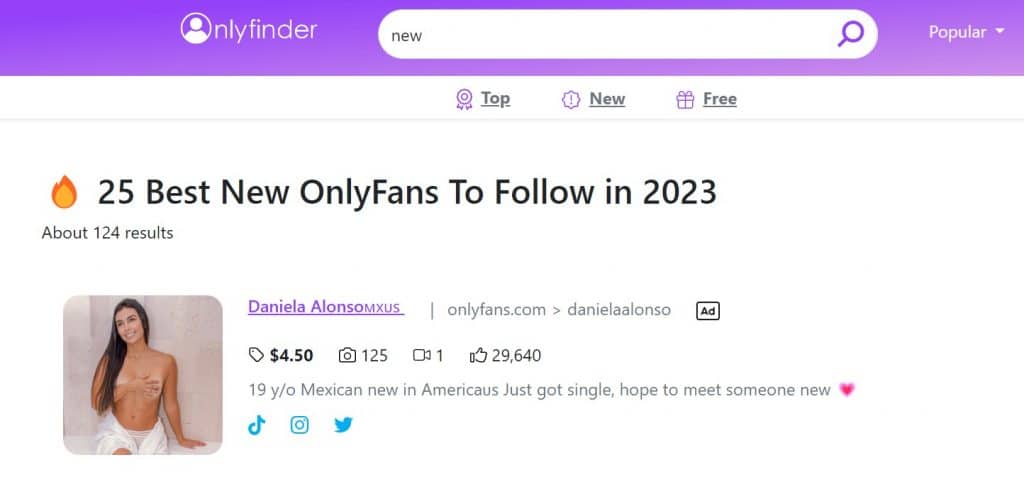This screenshot has height=482, width=1024.
Task: Click into the search field containing new
Action: coord(607,35)
